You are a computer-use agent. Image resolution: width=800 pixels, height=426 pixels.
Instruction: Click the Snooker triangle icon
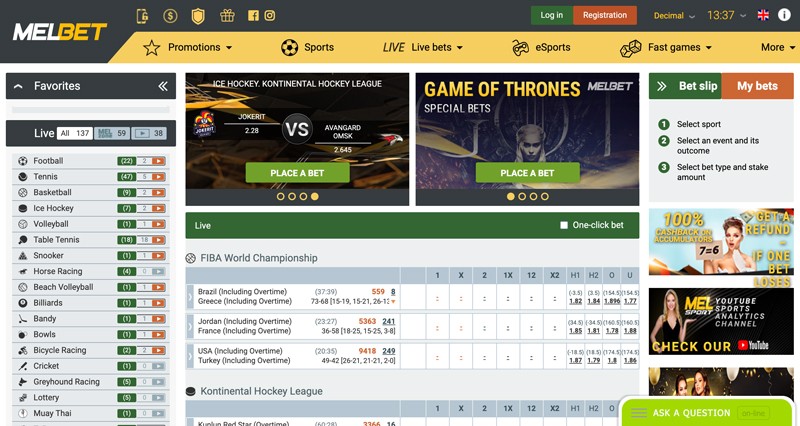22,256
